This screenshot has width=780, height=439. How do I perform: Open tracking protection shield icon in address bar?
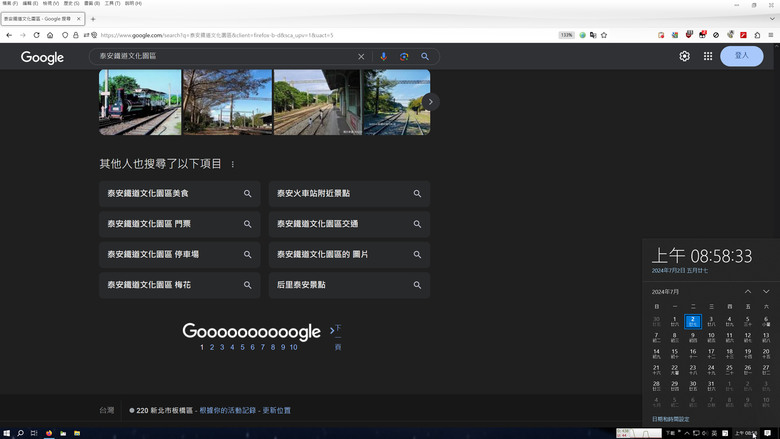[x=65, y=35]
